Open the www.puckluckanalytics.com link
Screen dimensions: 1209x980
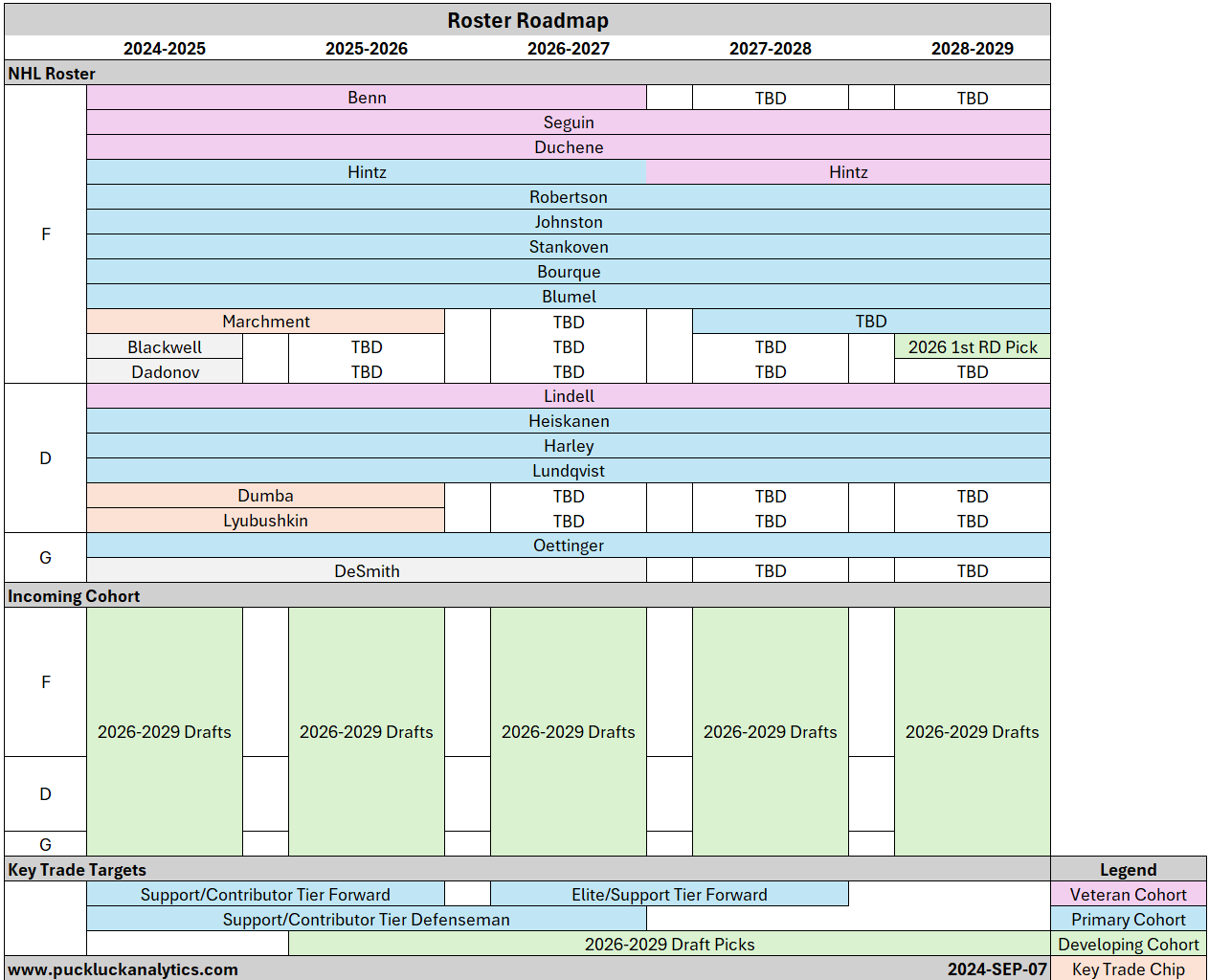click(x=123, y=969)
